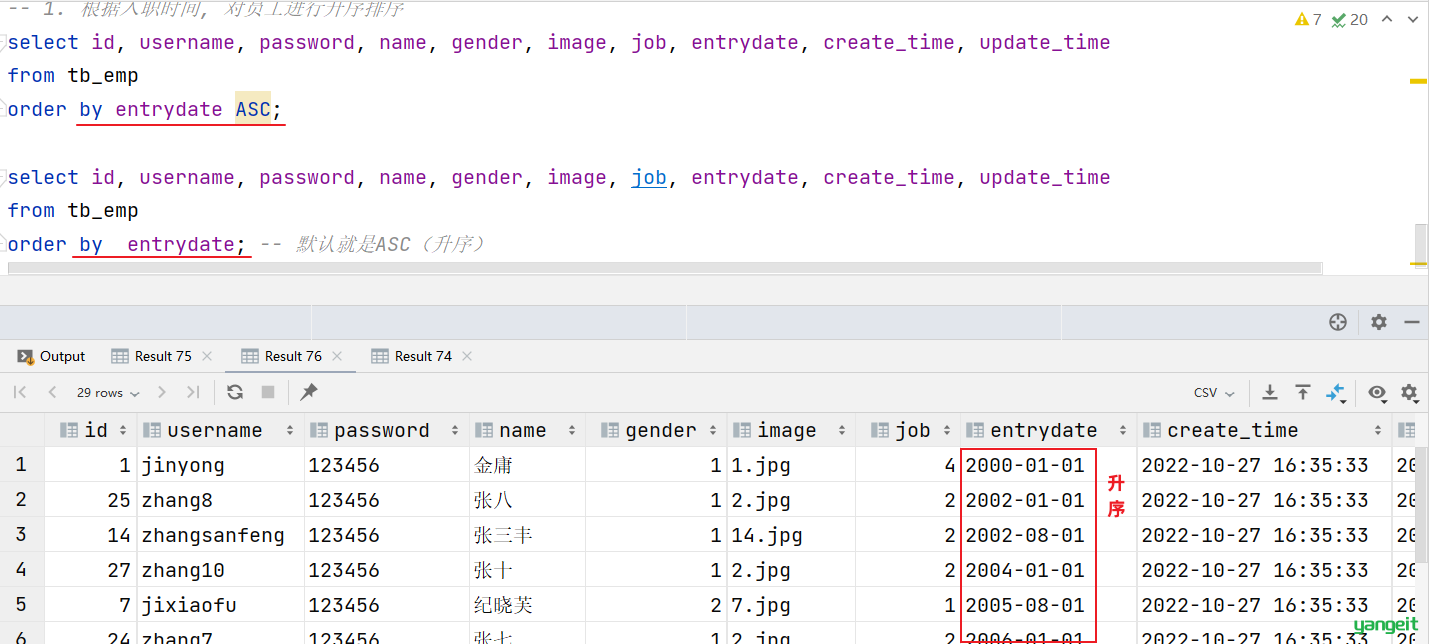Click the crosshair locate icon in Services panel
This screenshot has height=644, width=1429.
click(x=1338, y=322)
